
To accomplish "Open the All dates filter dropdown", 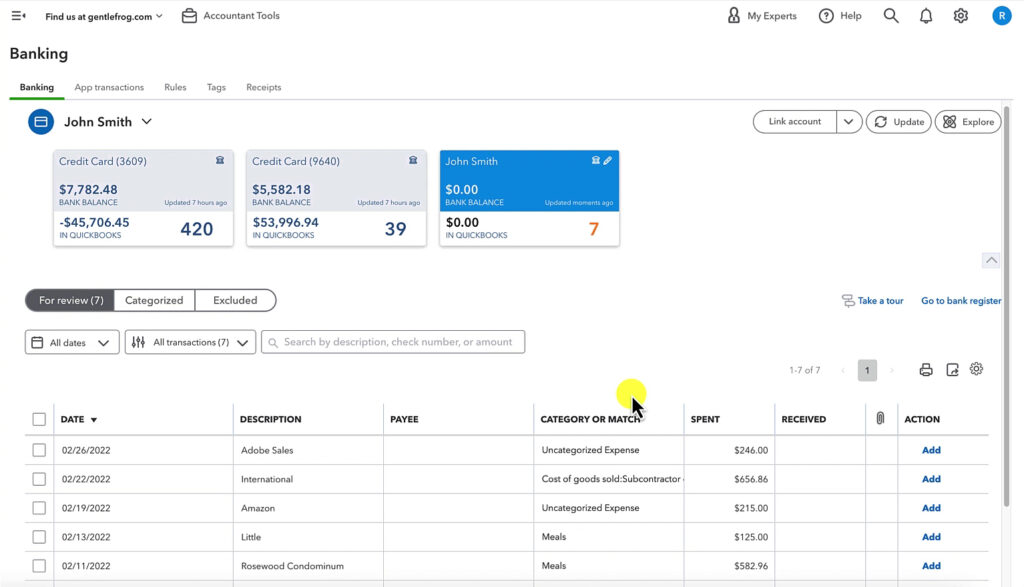I will (x=71, y=341).
